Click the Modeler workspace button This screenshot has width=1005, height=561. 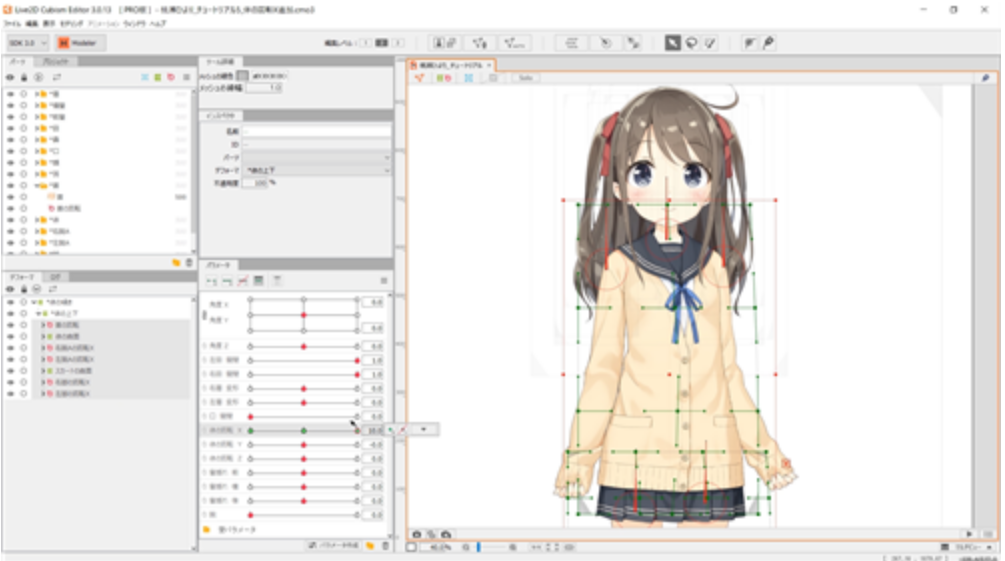click(x=79, y=43)
